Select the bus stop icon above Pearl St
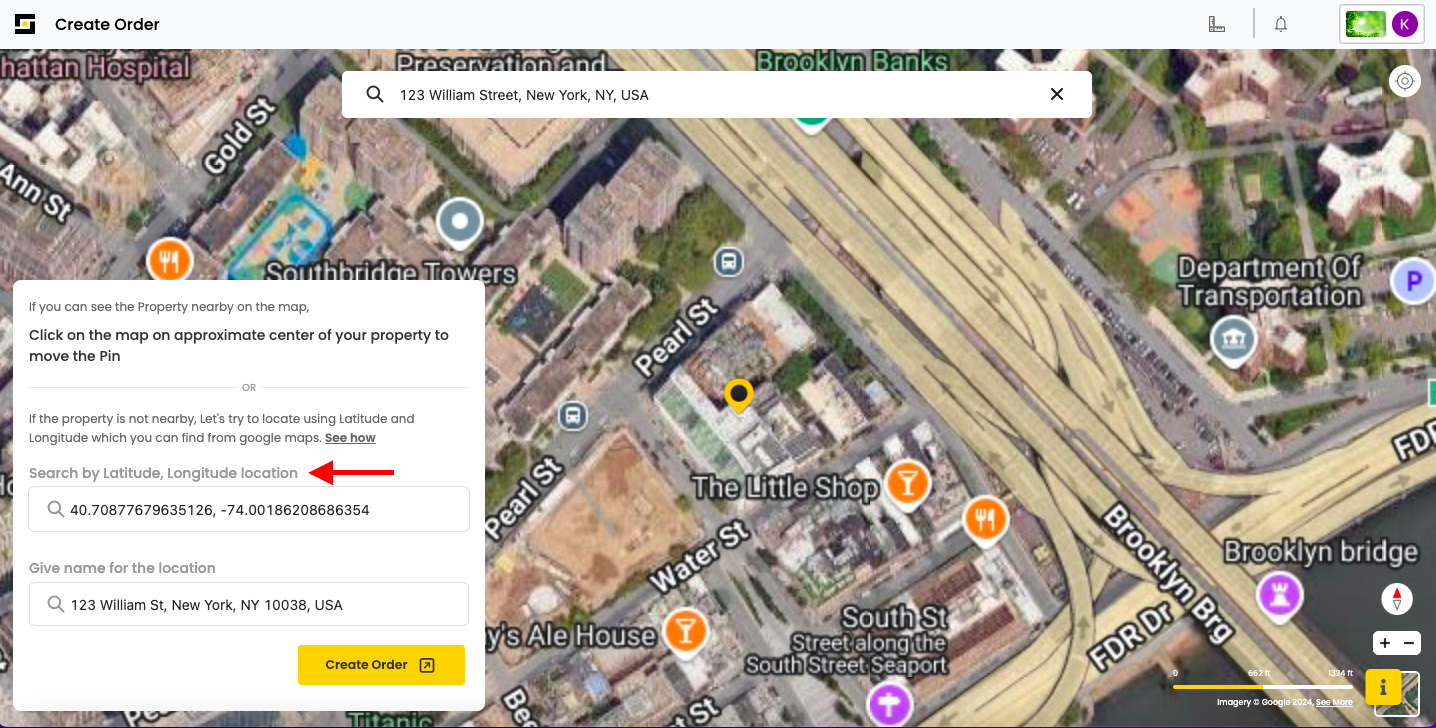This screenshot has width=1436, height=728. point(729,262)
